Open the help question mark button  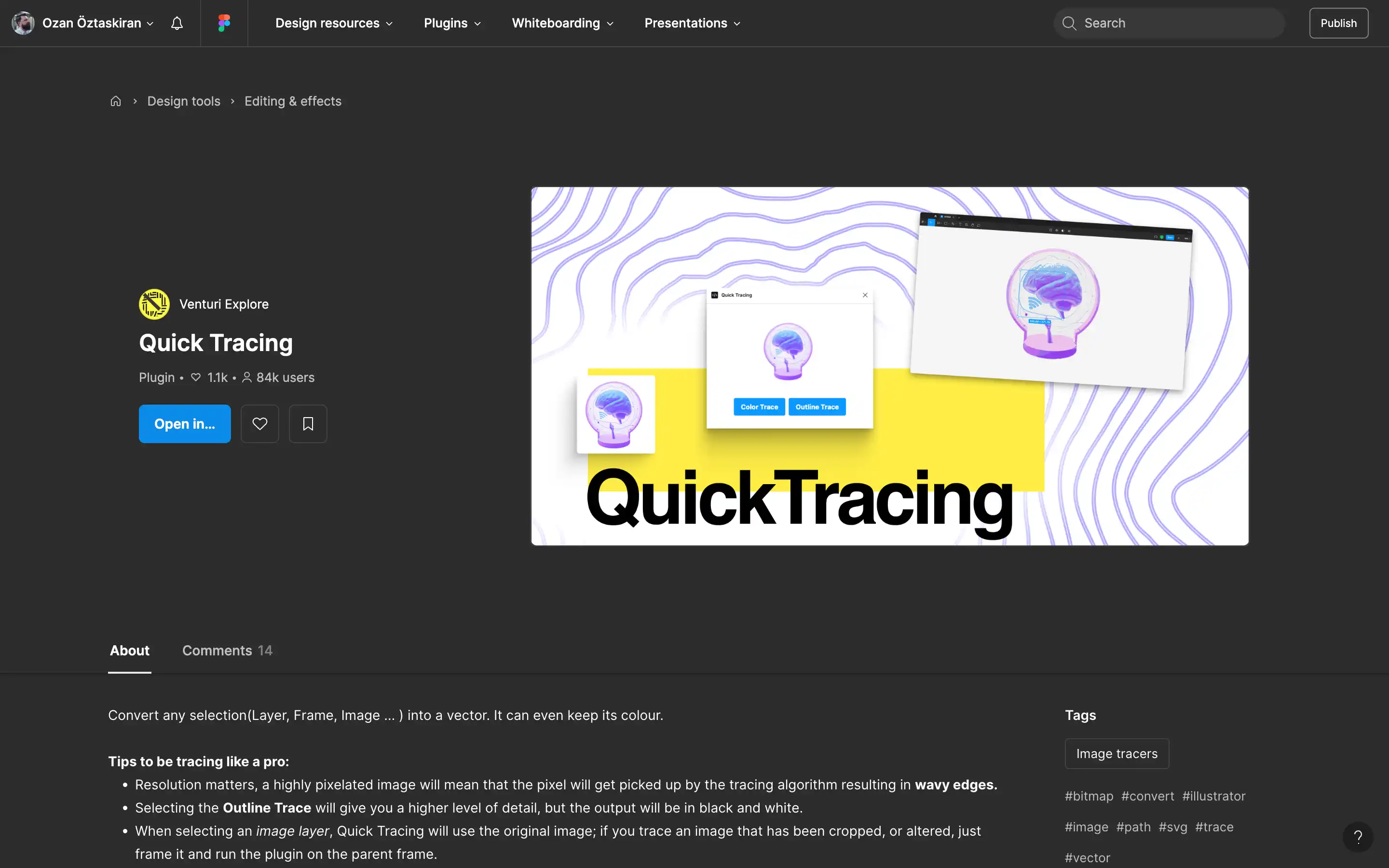coord(1358,837)
